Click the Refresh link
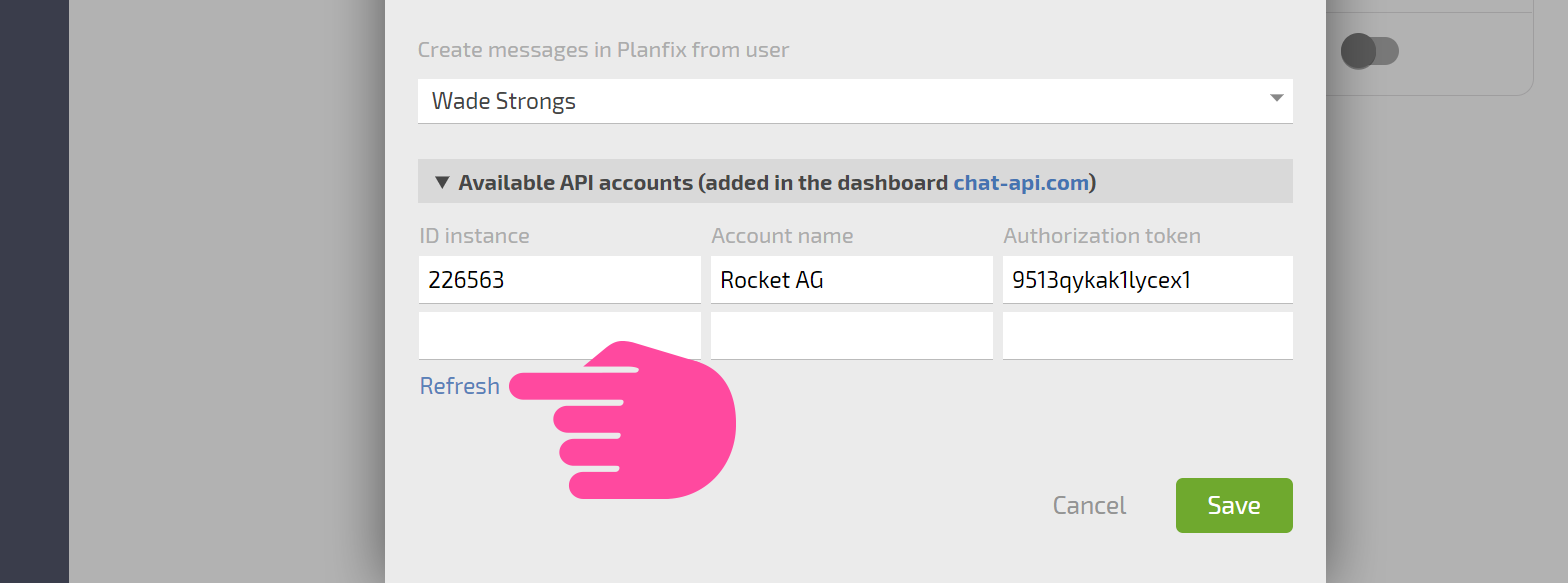Screen dimensions: 1568x583 click(459, 386)
